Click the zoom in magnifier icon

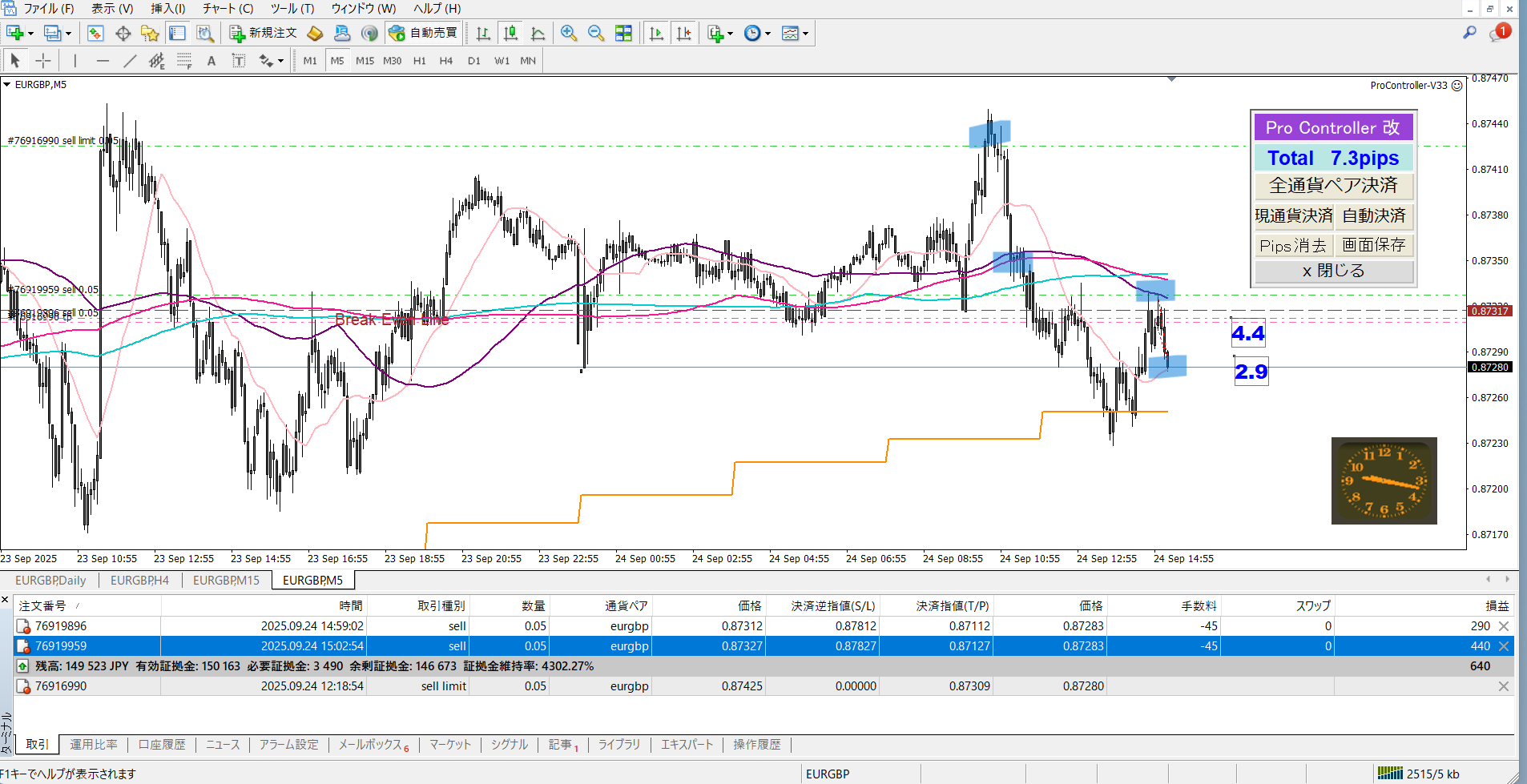tap(569, 33)
